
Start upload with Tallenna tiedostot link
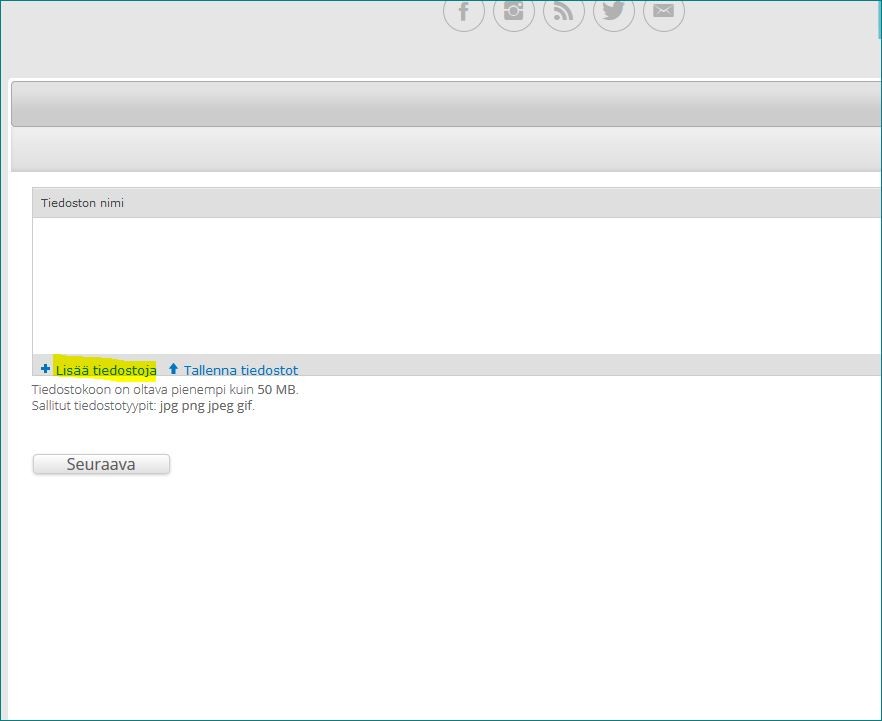click(240, 370)
